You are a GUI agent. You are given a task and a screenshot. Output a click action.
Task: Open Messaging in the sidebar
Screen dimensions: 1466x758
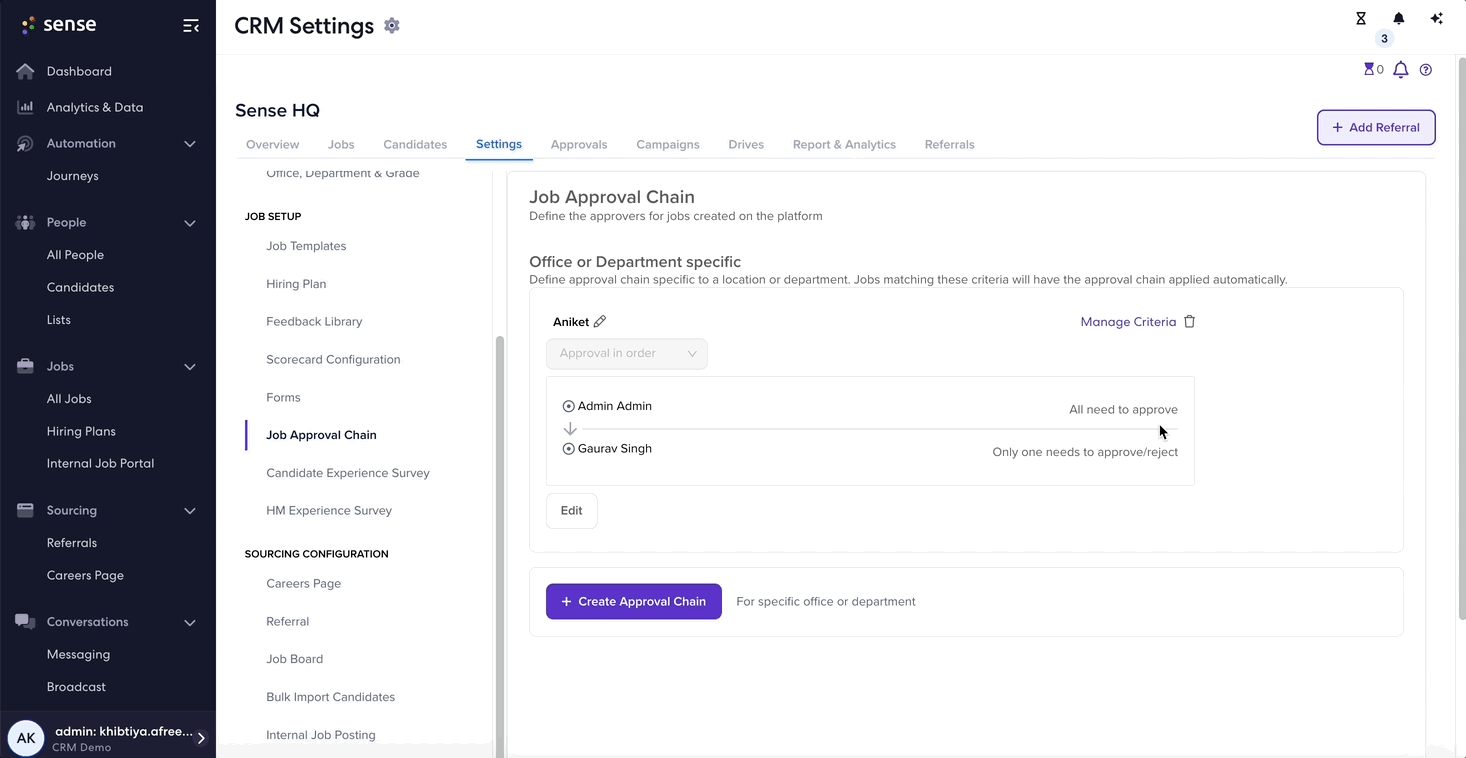click(78, 655)
